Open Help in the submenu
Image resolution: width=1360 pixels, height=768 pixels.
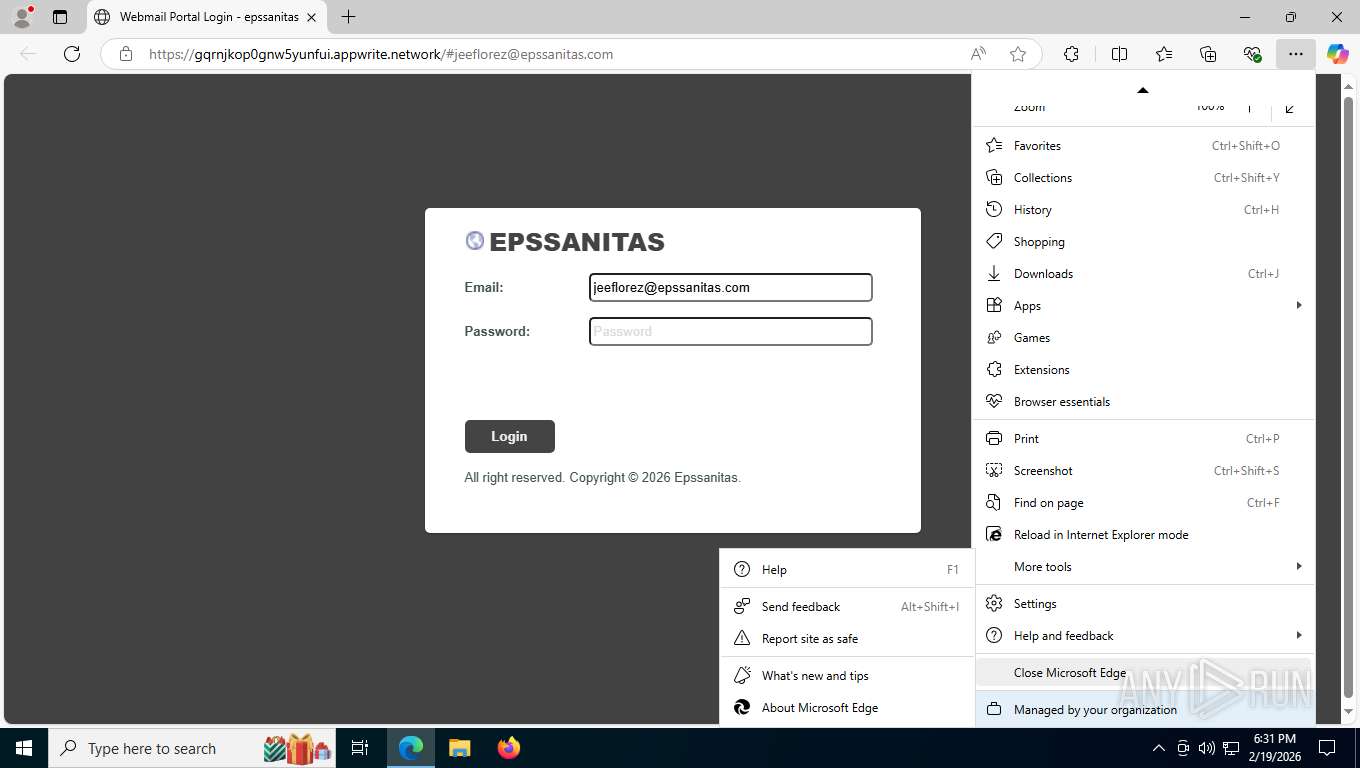click(x=846, y=569)
